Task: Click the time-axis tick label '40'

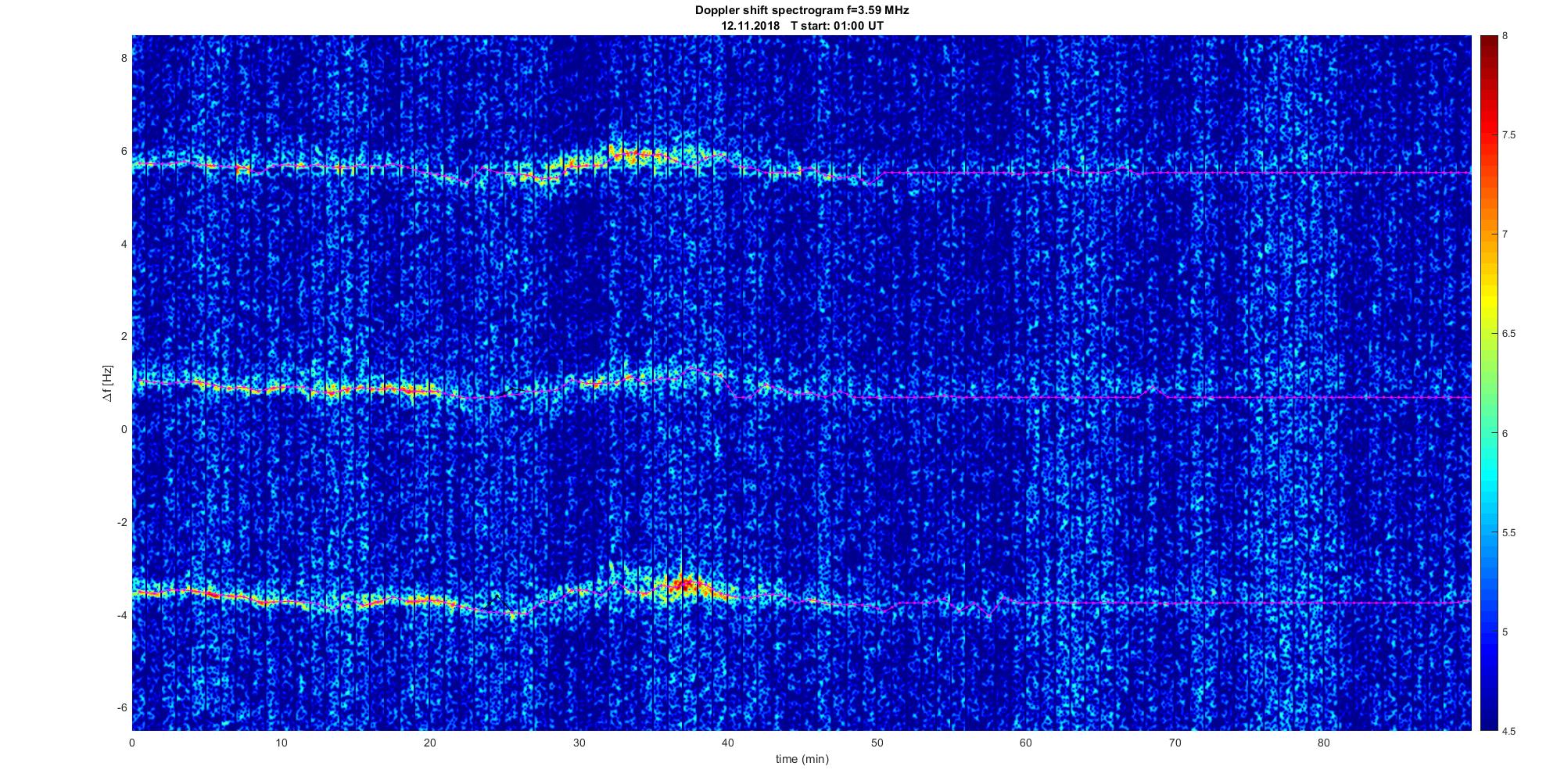Action: 728,743
